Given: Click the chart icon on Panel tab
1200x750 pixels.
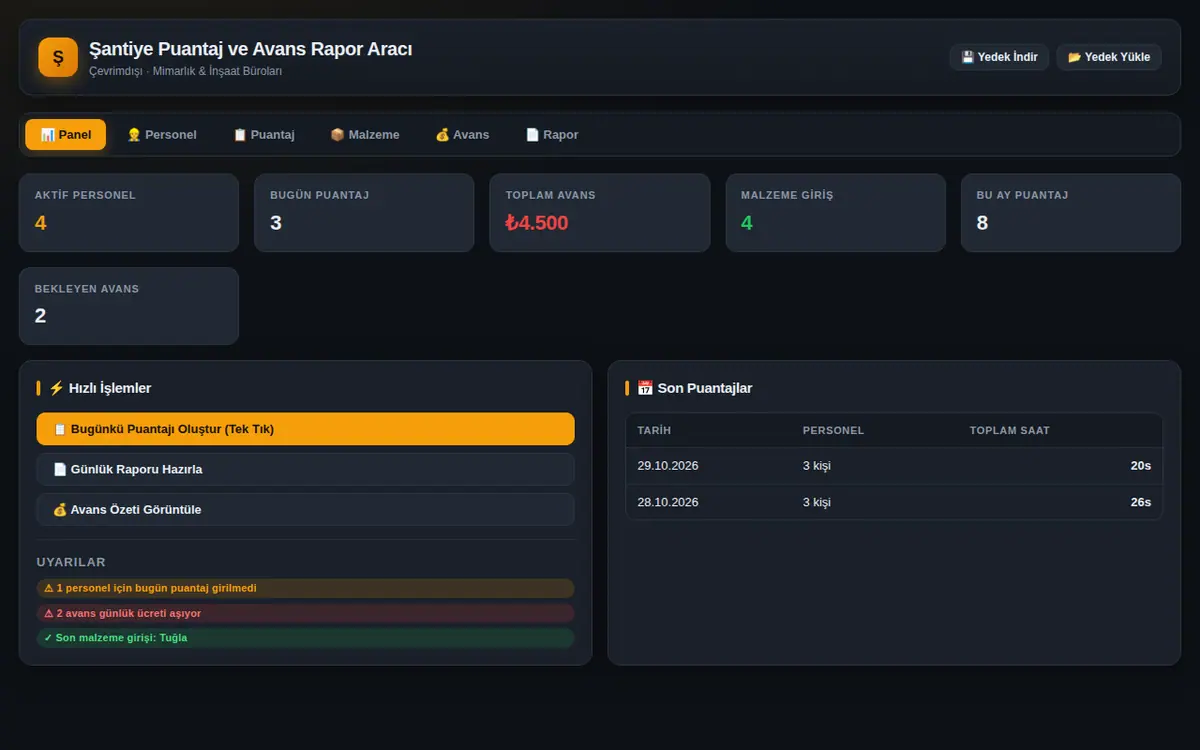Looking at the screenshot, I should [x=47, y=135].
